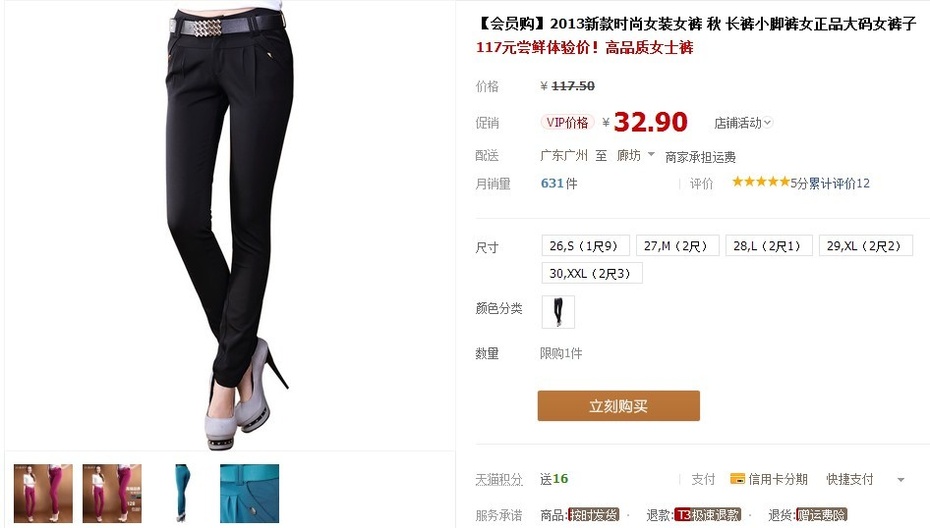Click the 按时发货 service badge
This screenshot has height=528, width=930.
pos(593,514)
